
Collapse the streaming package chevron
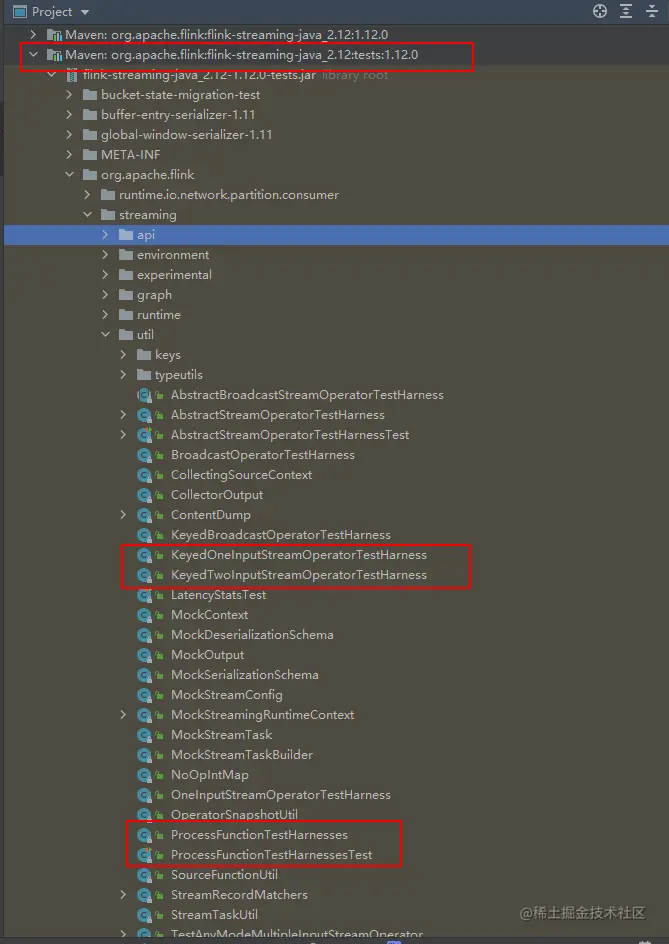tap(87, 214)
